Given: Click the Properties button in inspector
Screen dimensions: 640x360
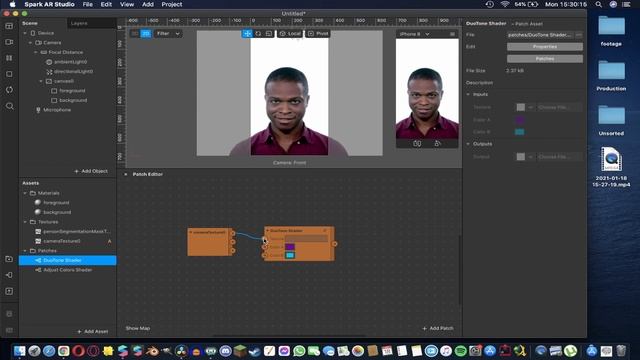Looking at the screenshot, I should 545,47.
